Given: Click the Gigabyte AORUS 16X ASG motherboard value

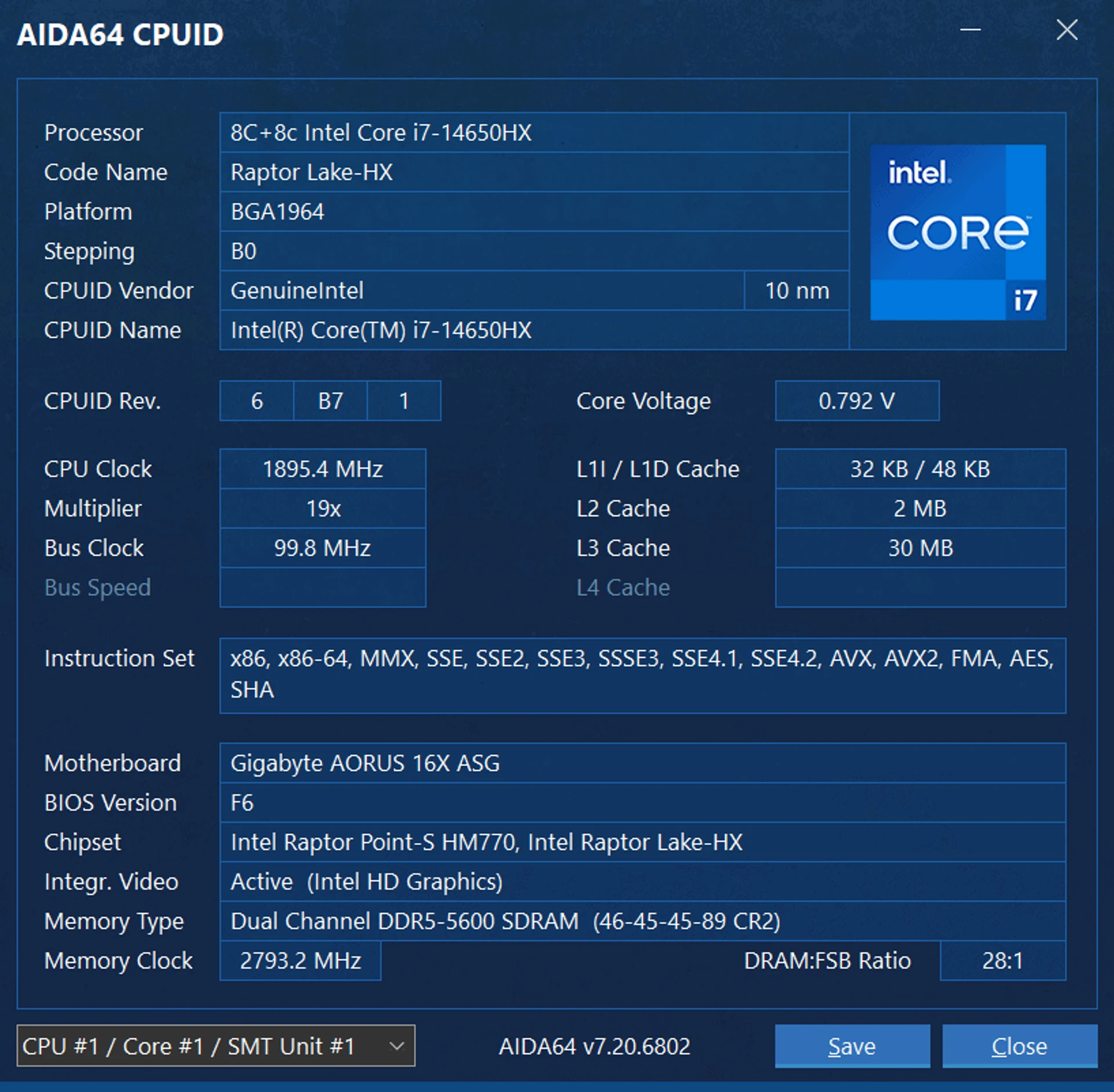Looking at the screenshot, I should click(643, 763).
